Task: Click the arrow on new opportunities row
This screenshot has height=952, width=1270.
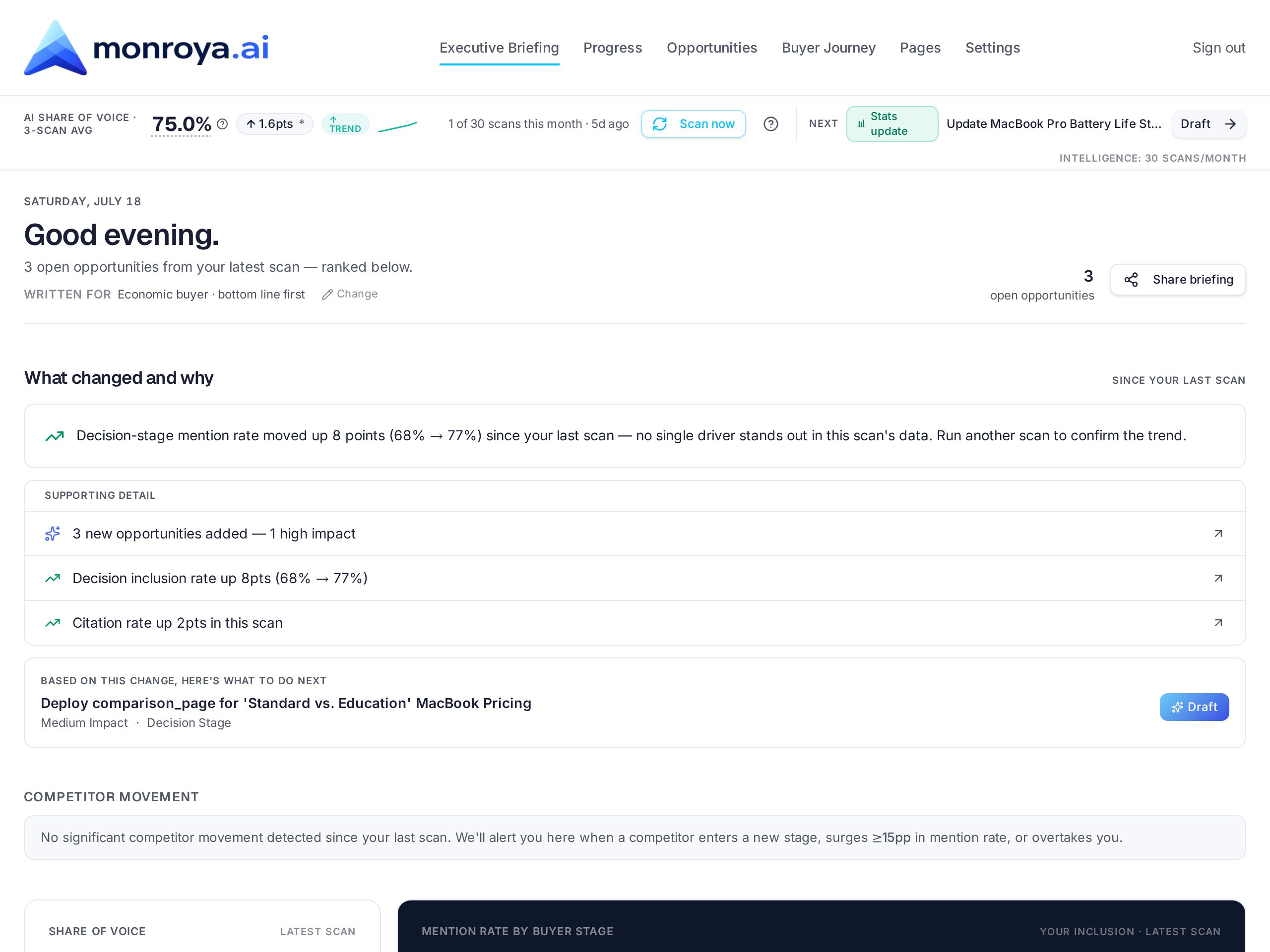Action: (x=1218, y=534)
